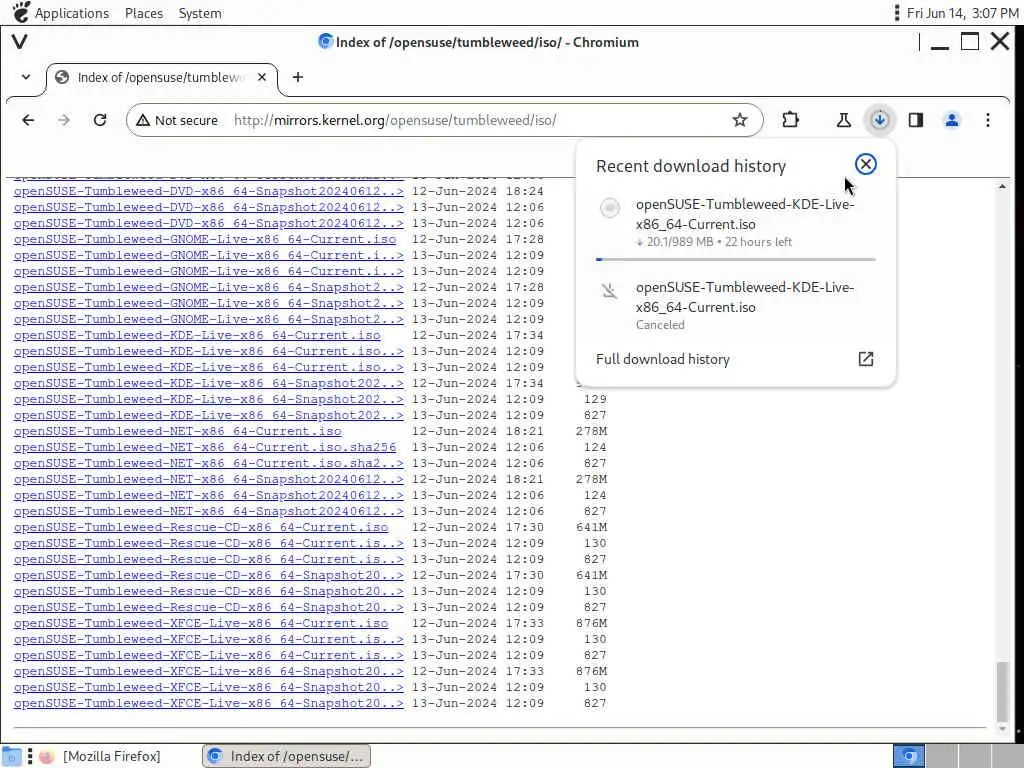
Task: Open the System menu
Action: 200,13
